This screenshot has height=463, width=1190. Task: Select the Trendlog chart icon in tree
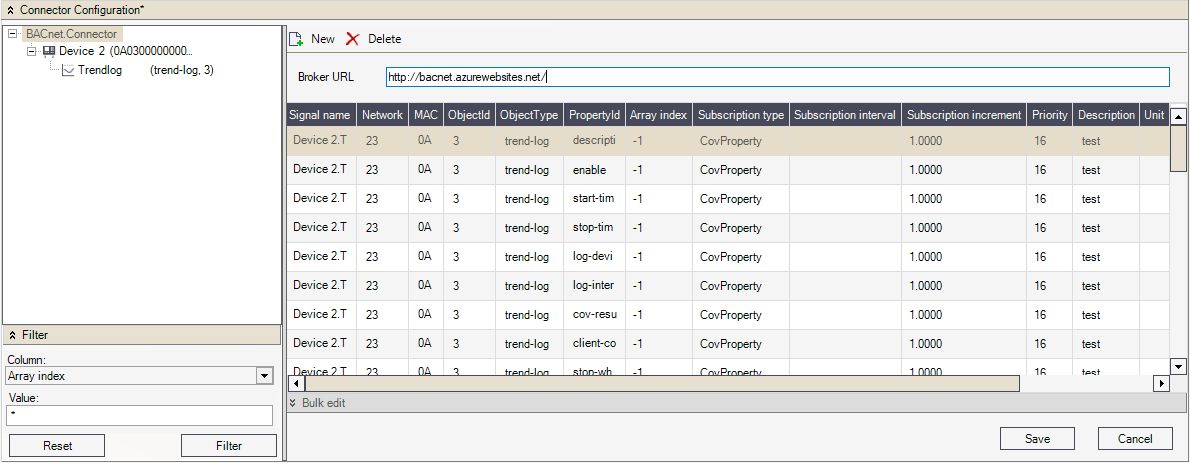tap(67, 70)
